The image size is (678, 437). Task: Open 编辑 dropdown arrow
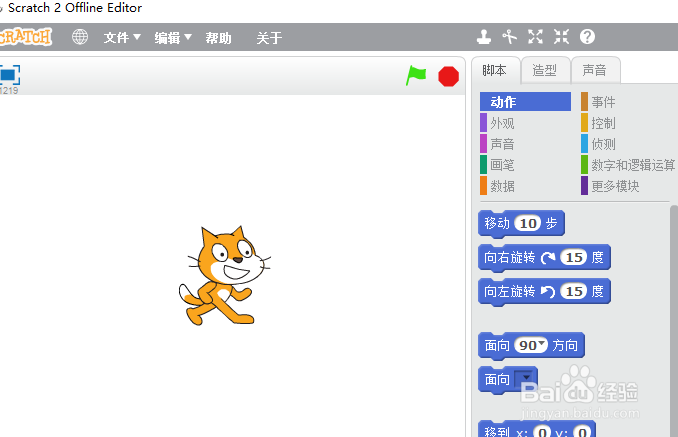pyautogui.click(x=188, y=37)
